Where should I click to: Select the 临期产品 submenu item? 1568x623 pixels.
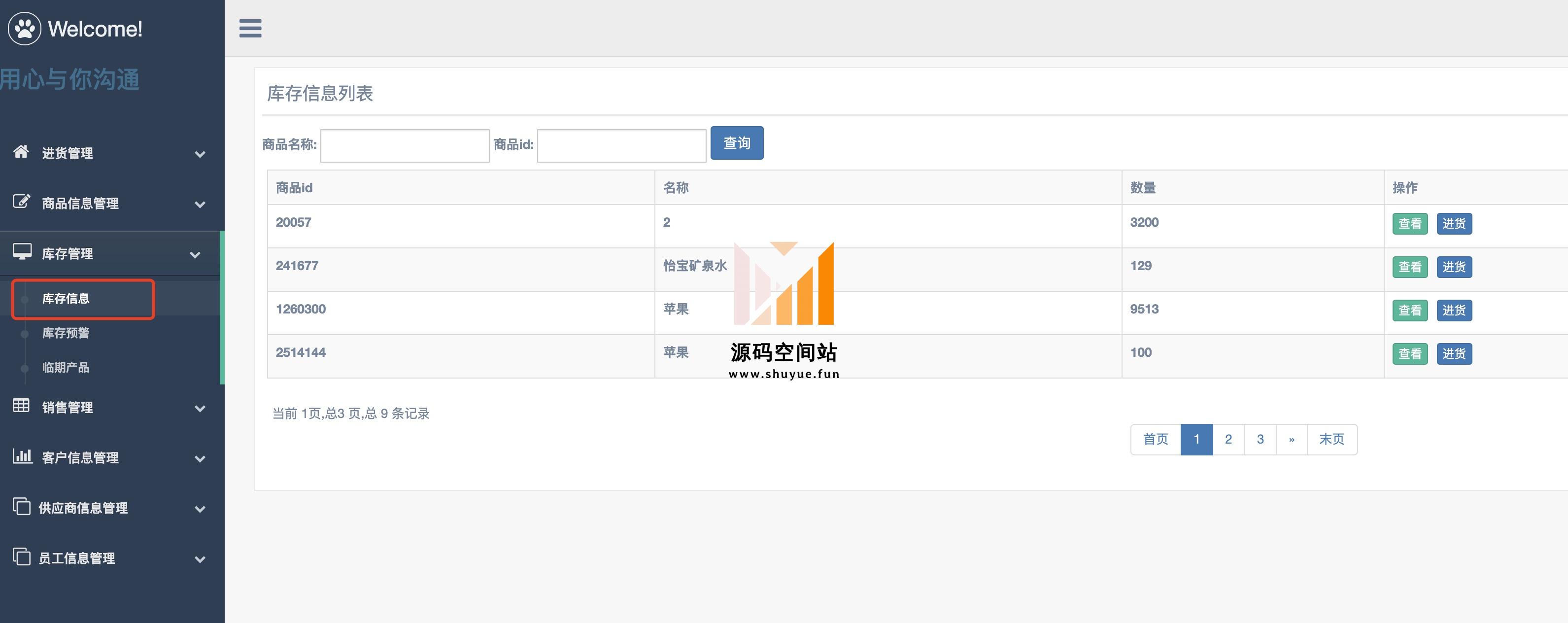point(66,368)
